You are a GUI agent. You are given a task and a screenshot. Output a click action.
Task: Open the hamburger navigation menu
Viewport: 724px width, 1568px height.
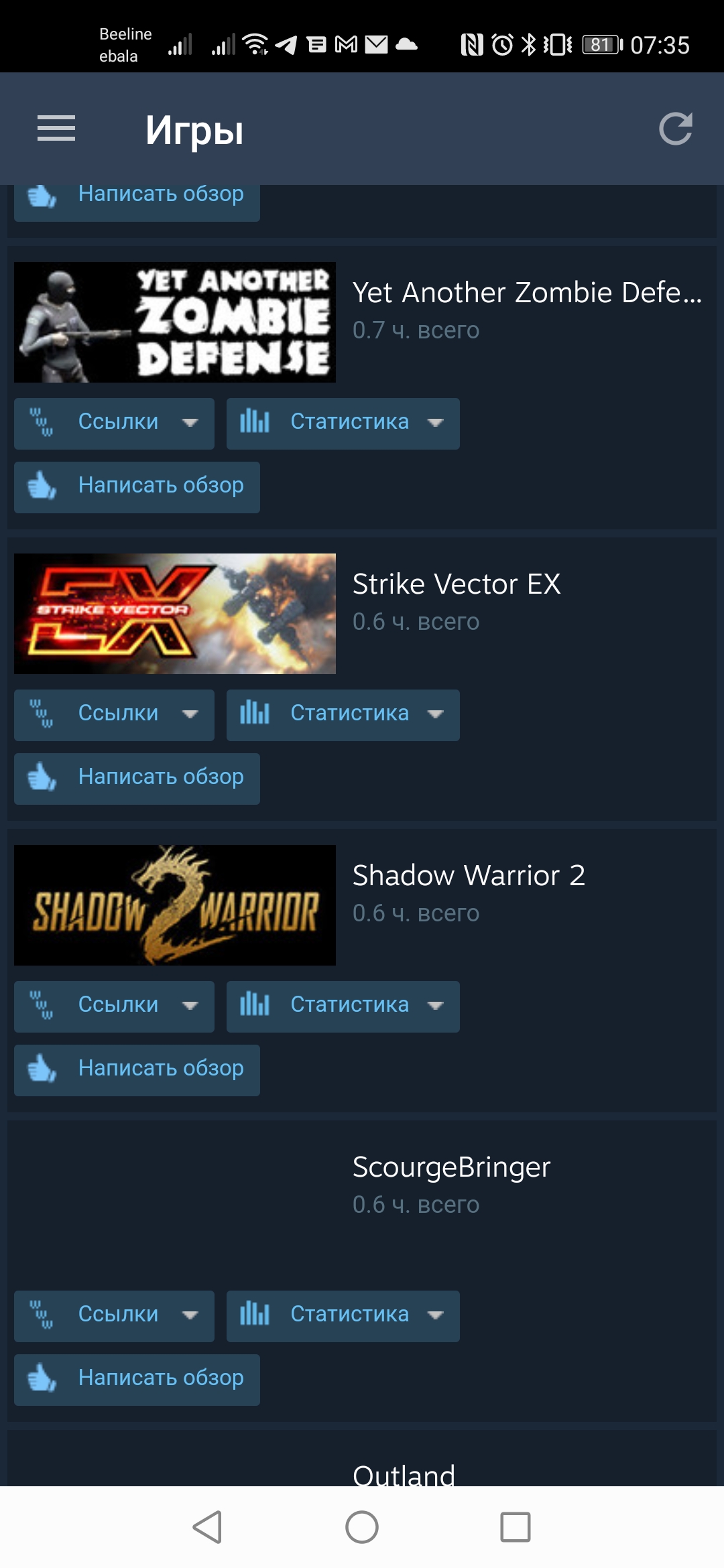coord(56,129)
